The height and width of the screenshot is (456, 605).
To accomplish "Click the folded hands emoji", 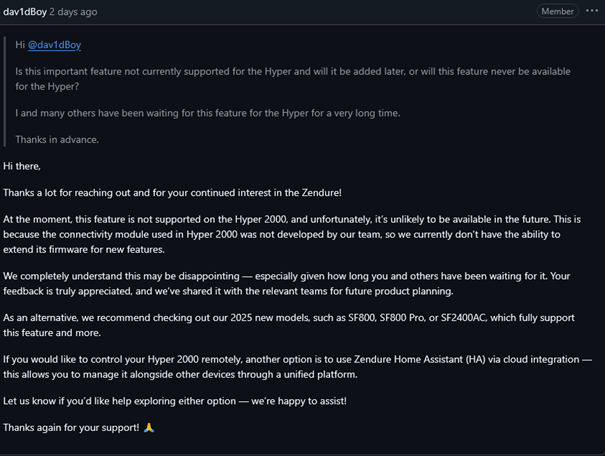I will pos(149,427).
